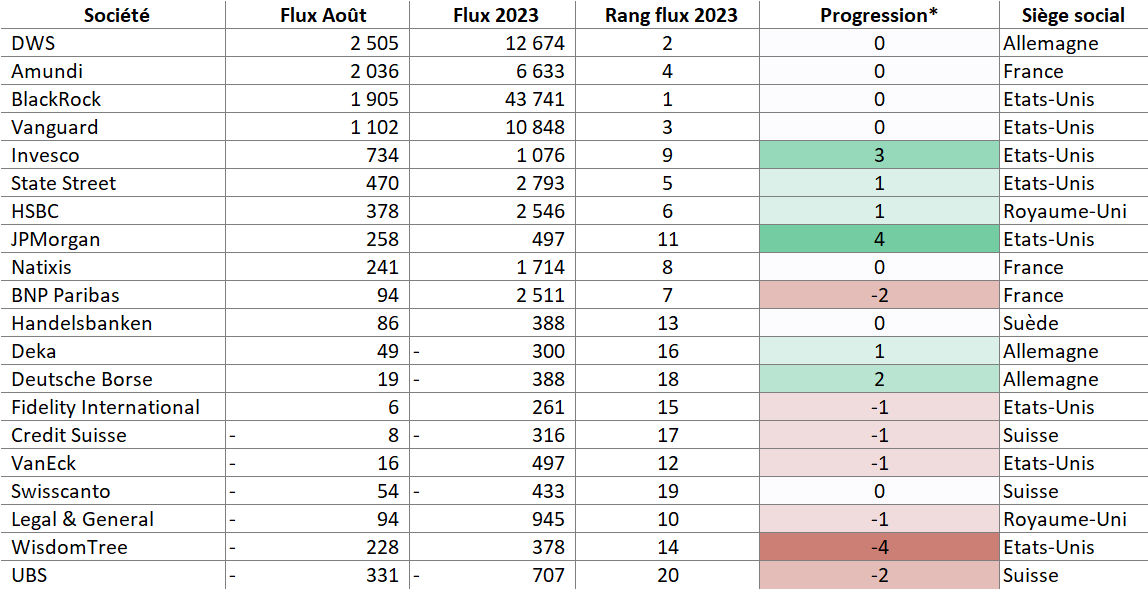Click UBS progression cell -2
This screenshot has height=589, width=1148.
[x=879, y=575]
